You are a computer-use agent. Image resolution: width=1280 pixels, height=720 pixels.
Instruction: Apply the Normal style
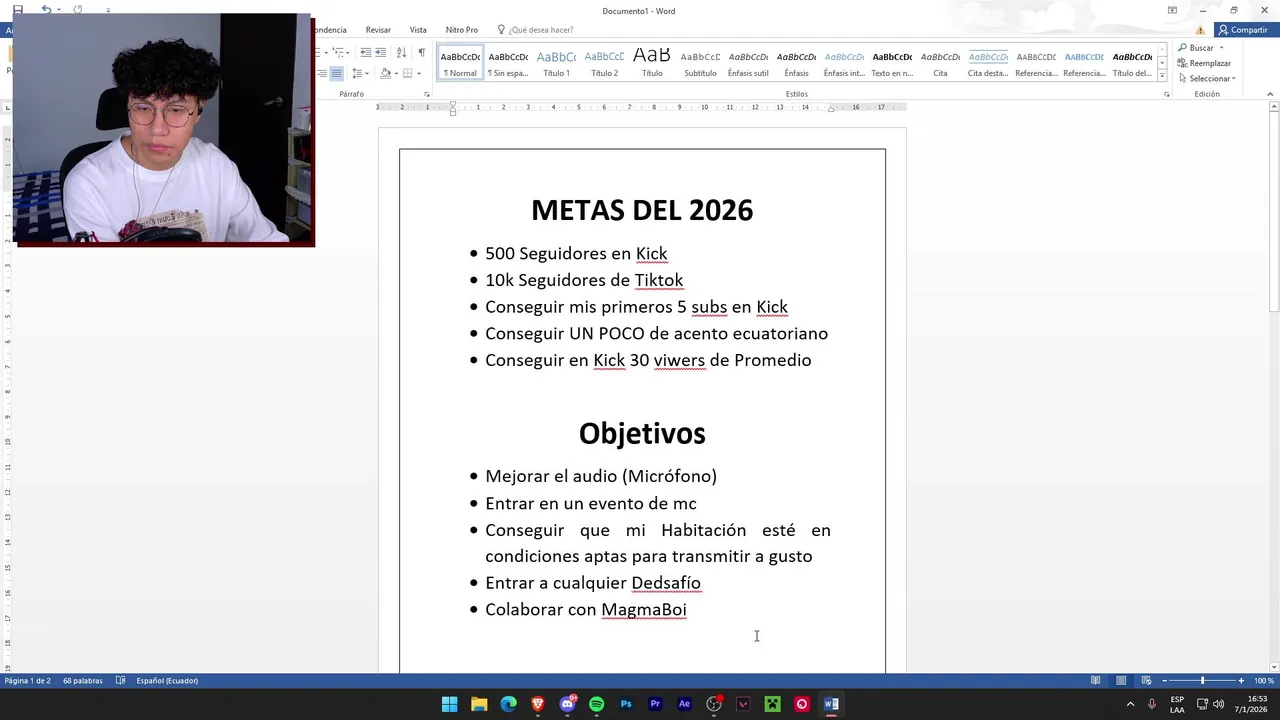tap(460, 62)
